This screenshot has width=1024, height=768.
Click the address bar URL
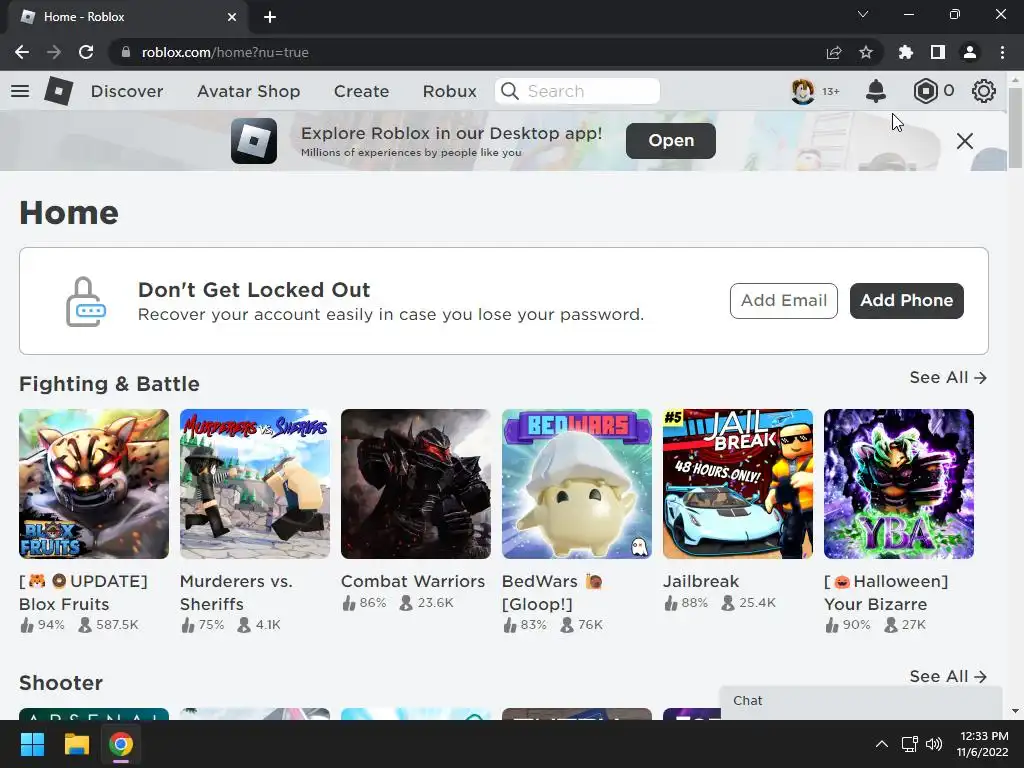pos(225,52)
